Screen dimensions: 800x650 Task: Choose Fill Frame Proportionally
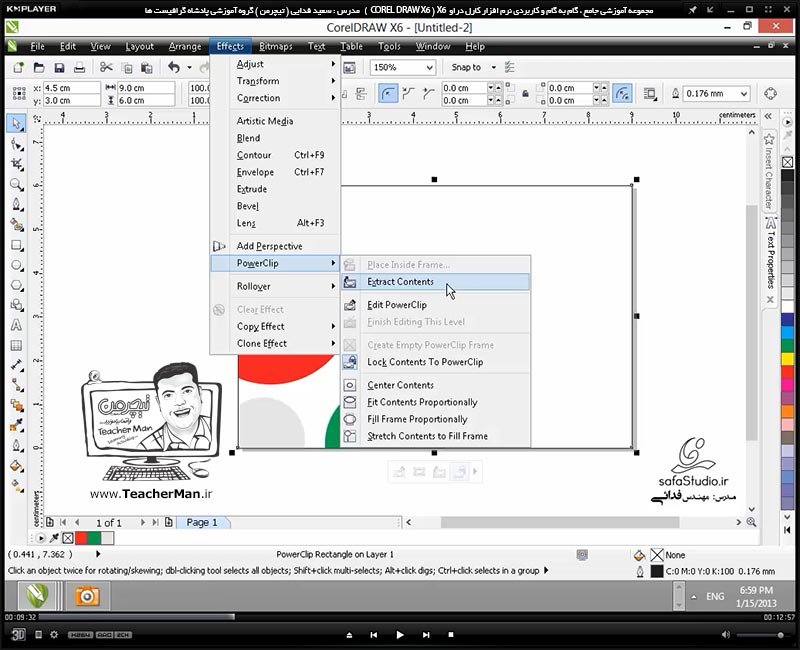point(436,419)
